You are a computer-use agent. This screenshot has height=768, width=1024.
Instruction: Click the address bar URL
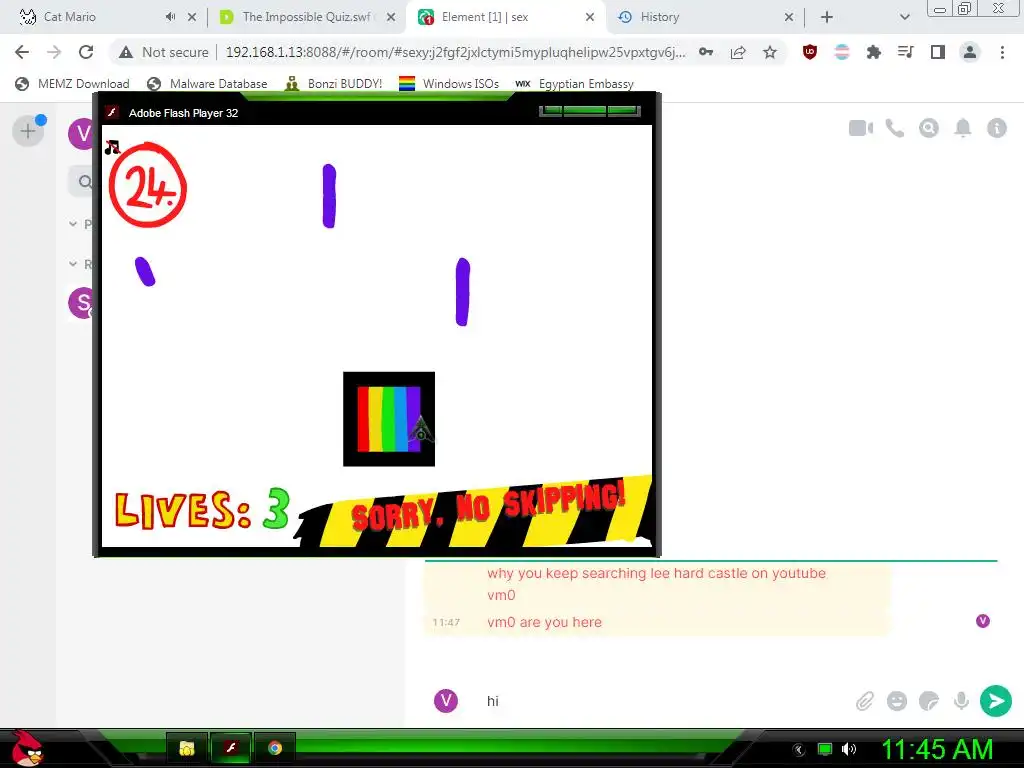pos(456,52)
